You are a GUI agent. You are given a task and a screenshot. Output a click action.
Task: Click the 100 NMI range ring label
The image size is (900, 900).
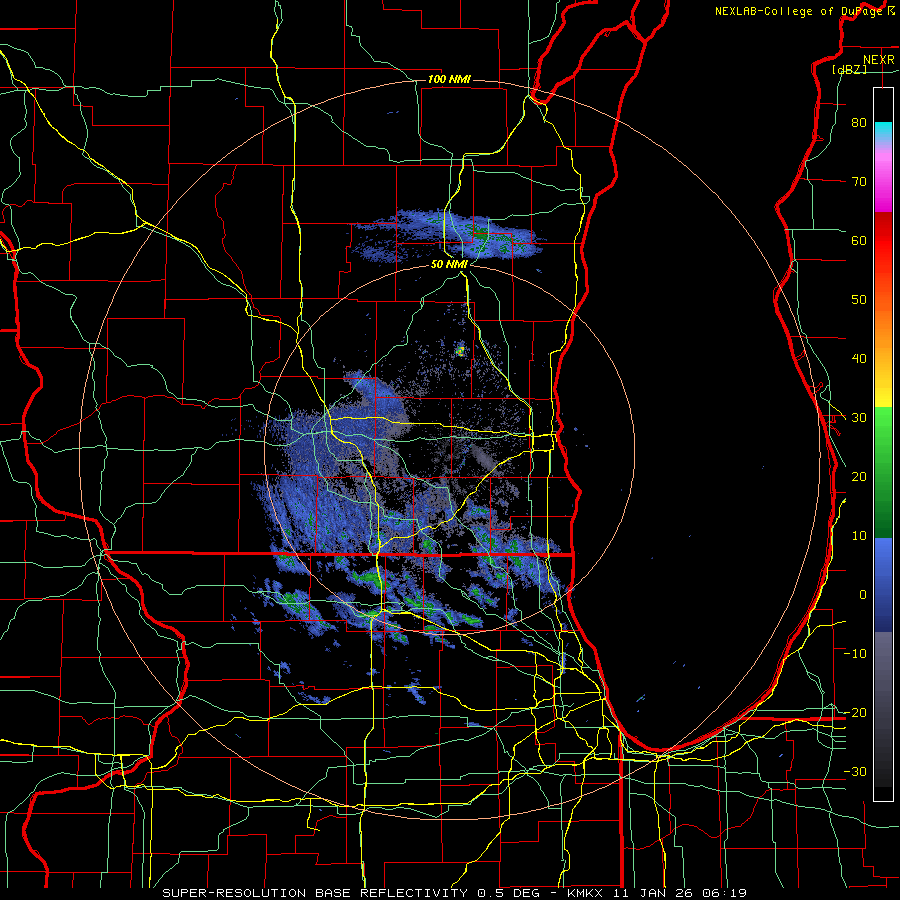tap(449, 79)
